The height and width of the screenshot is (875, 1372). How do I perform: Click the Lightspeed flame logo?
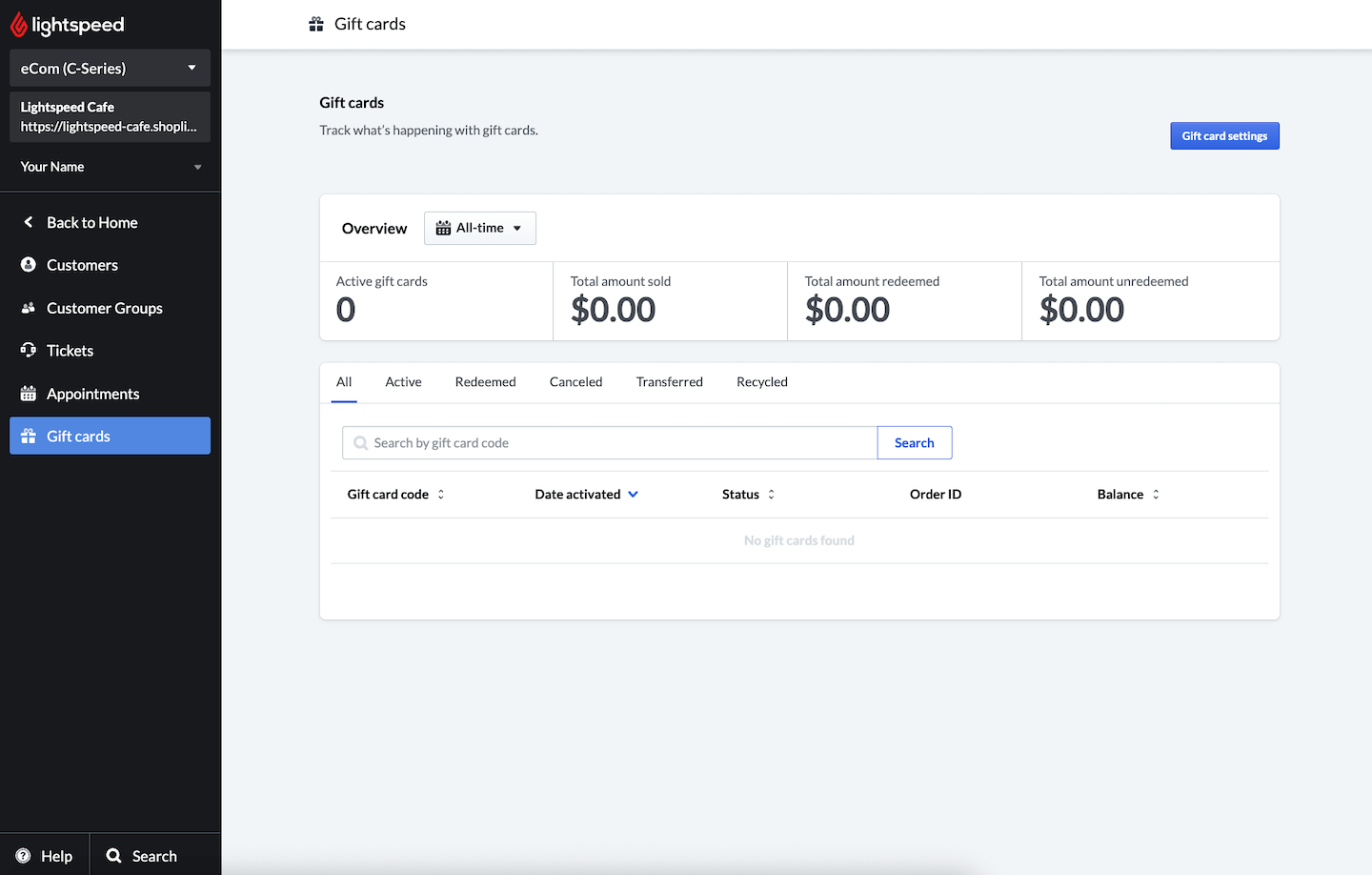(19, 25)
